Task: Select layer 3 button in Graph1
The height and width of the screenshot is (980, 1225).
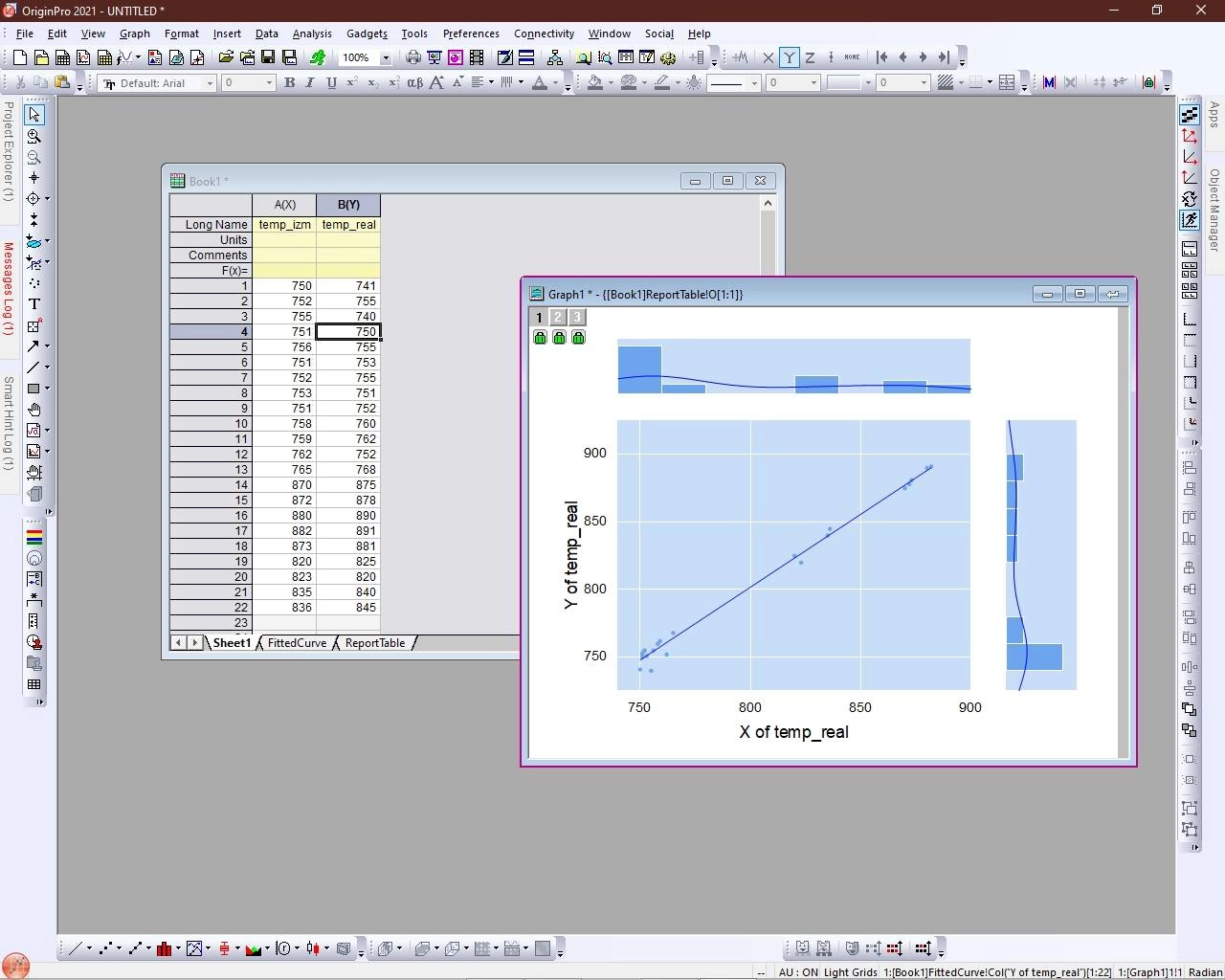Action: pos(576,318)
